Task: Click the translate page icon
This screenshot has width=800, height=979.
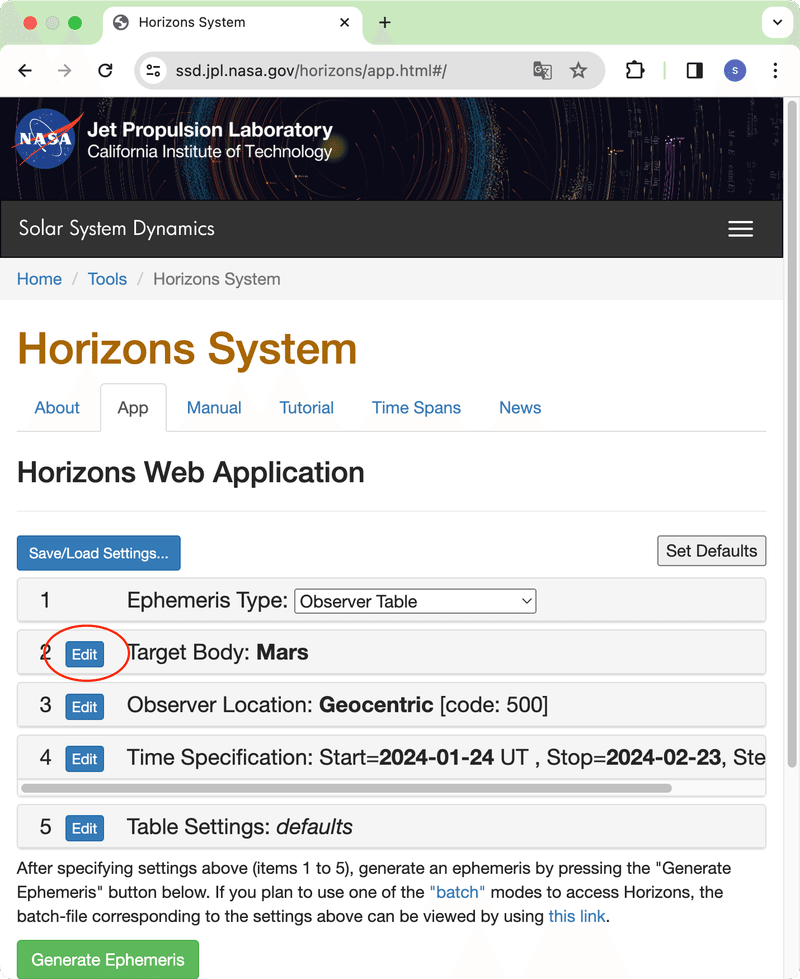Action: tap(542, 70)
